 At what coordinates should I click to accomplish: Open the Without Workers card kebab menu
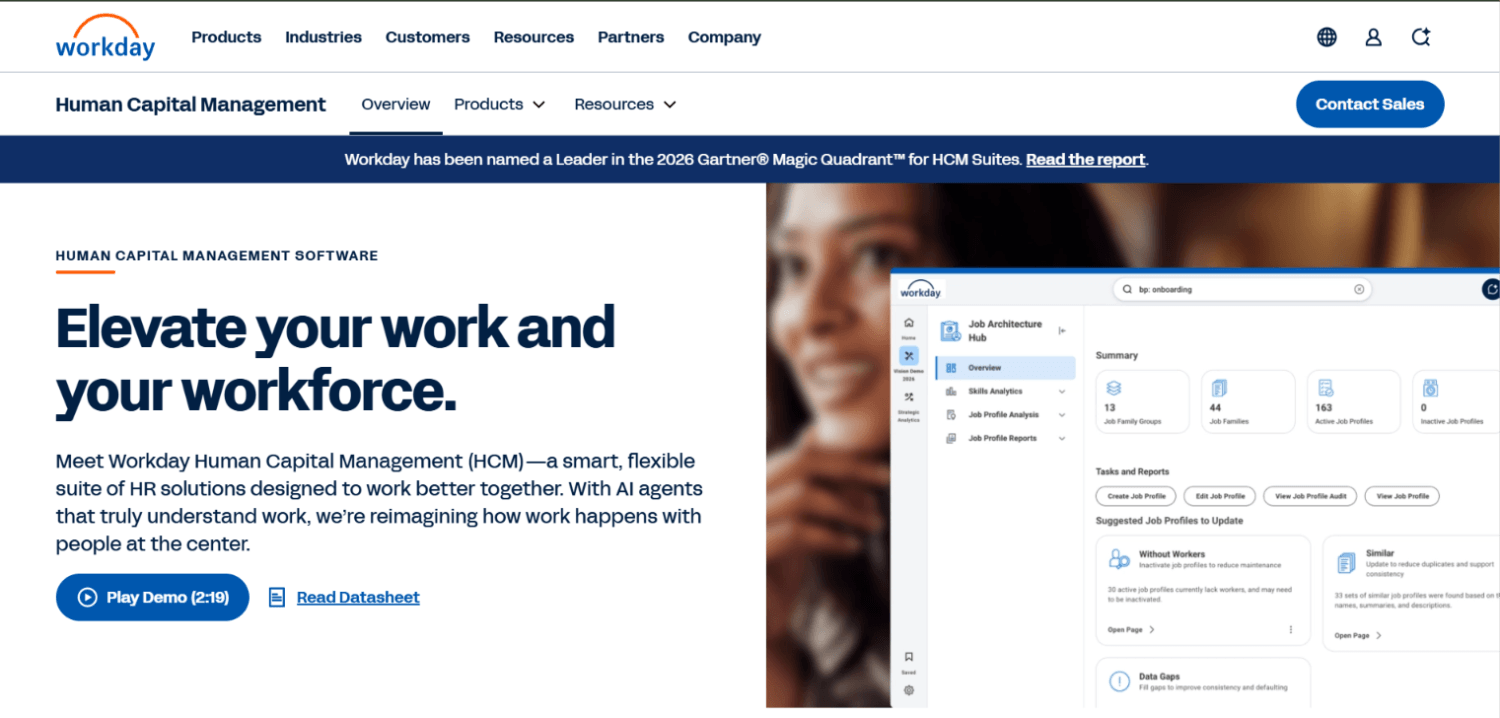1290,630
